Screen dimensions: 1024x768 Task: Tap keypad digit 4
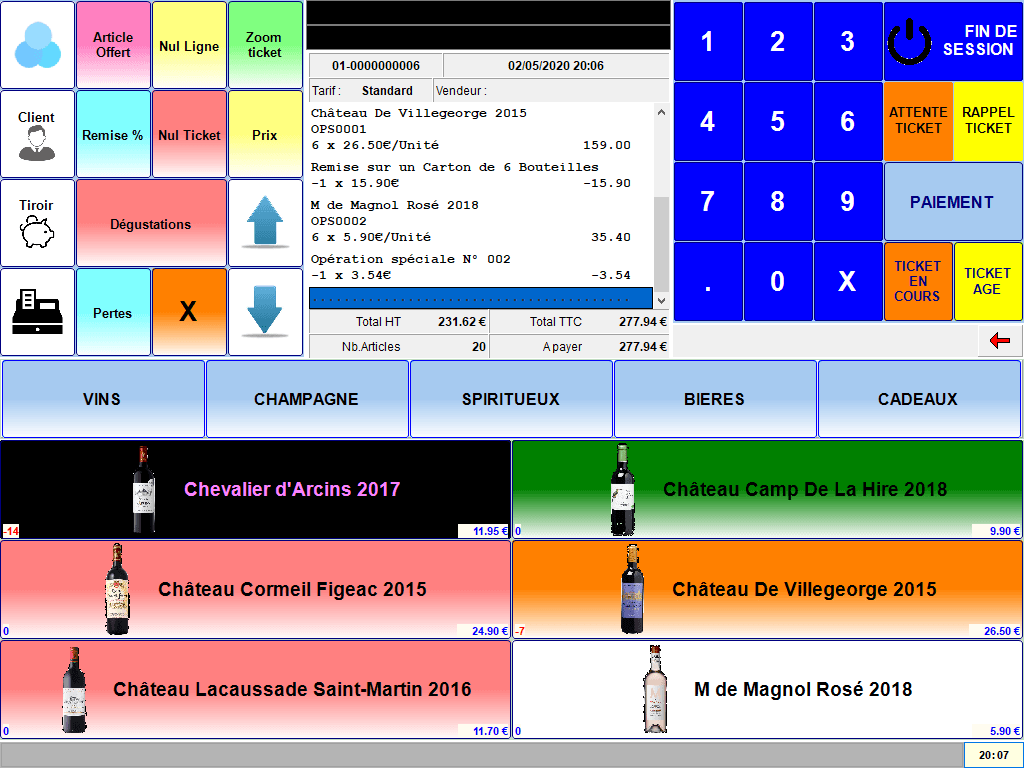tap(708, 121)
